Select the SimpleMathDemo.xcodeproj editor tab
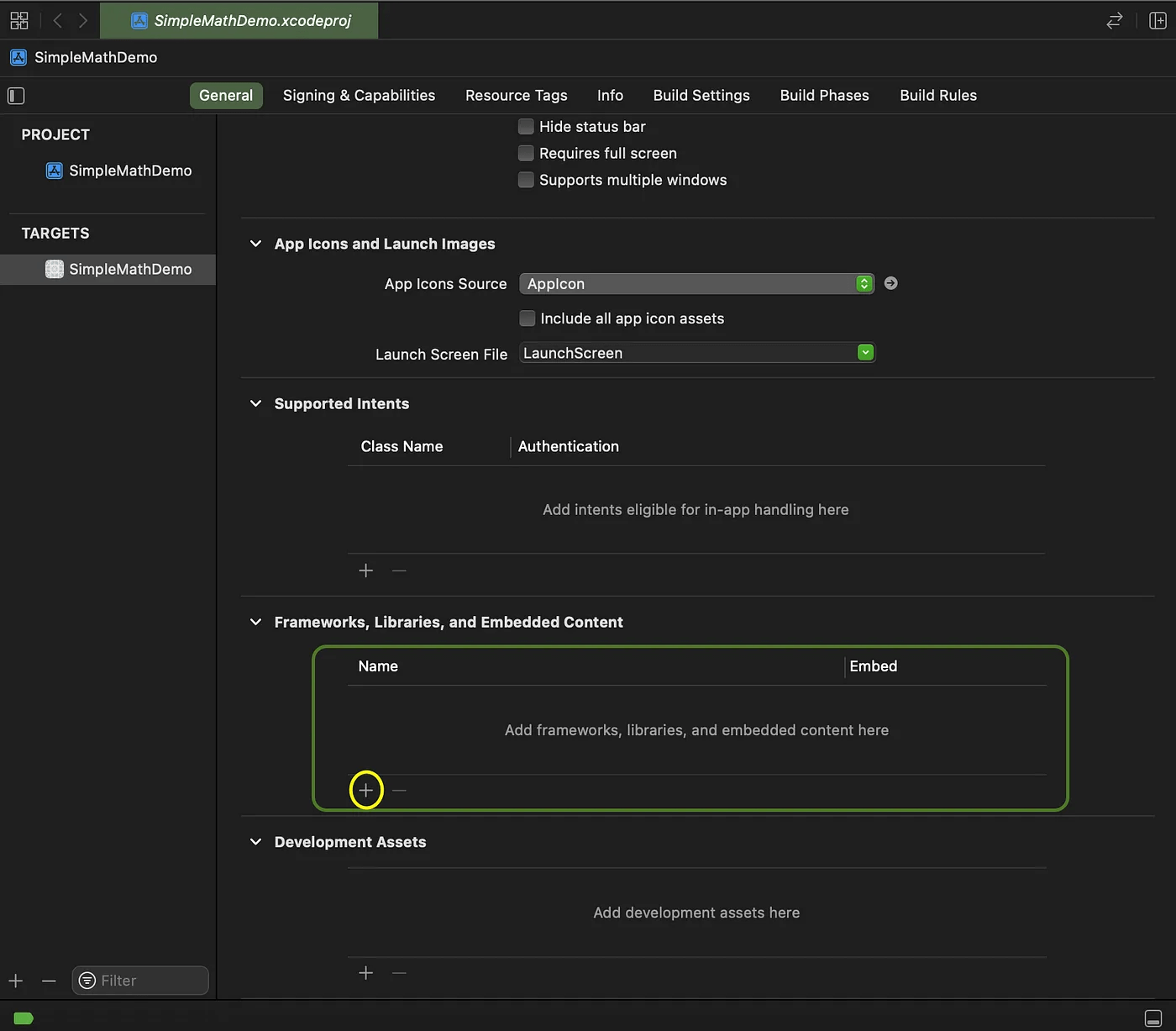This screenshot has width=1176, height=1031. 239,20
